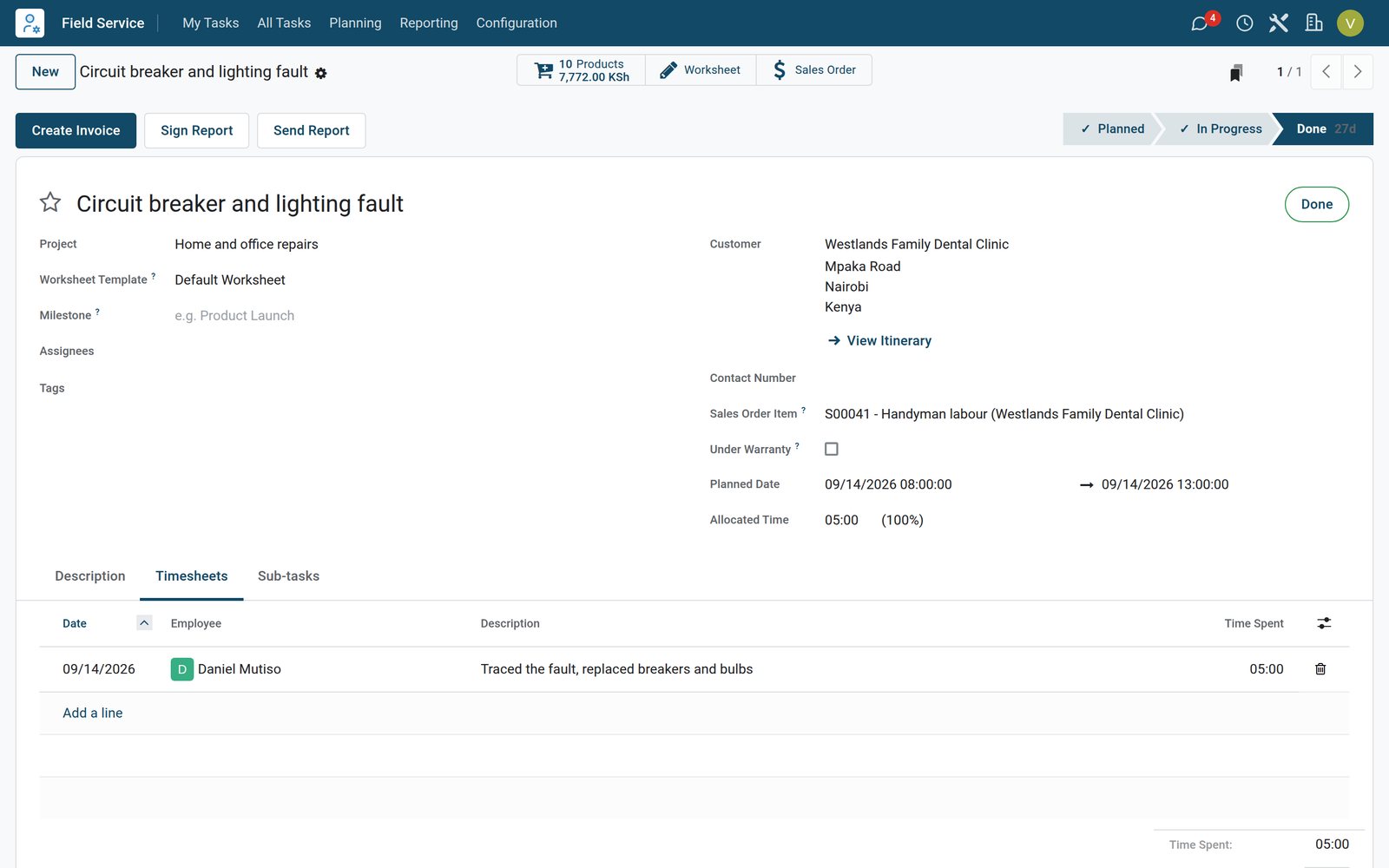The image size is (1389, 868).
Task: Click the task title heading field
Action: pyautogui.click(x=240, y=203)
